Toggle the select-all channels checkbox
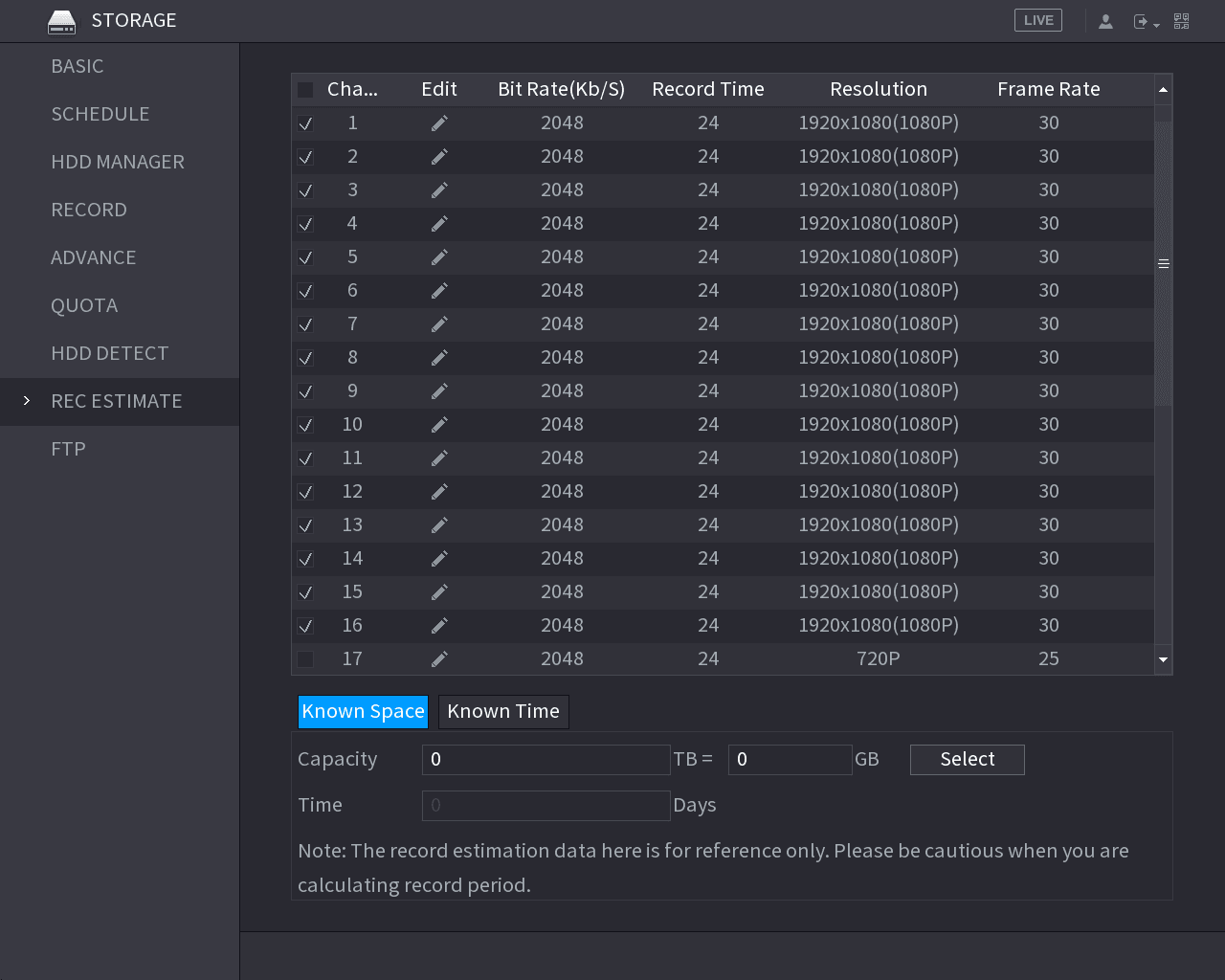This screenshot has height=980, width=1225. [305, 90]
